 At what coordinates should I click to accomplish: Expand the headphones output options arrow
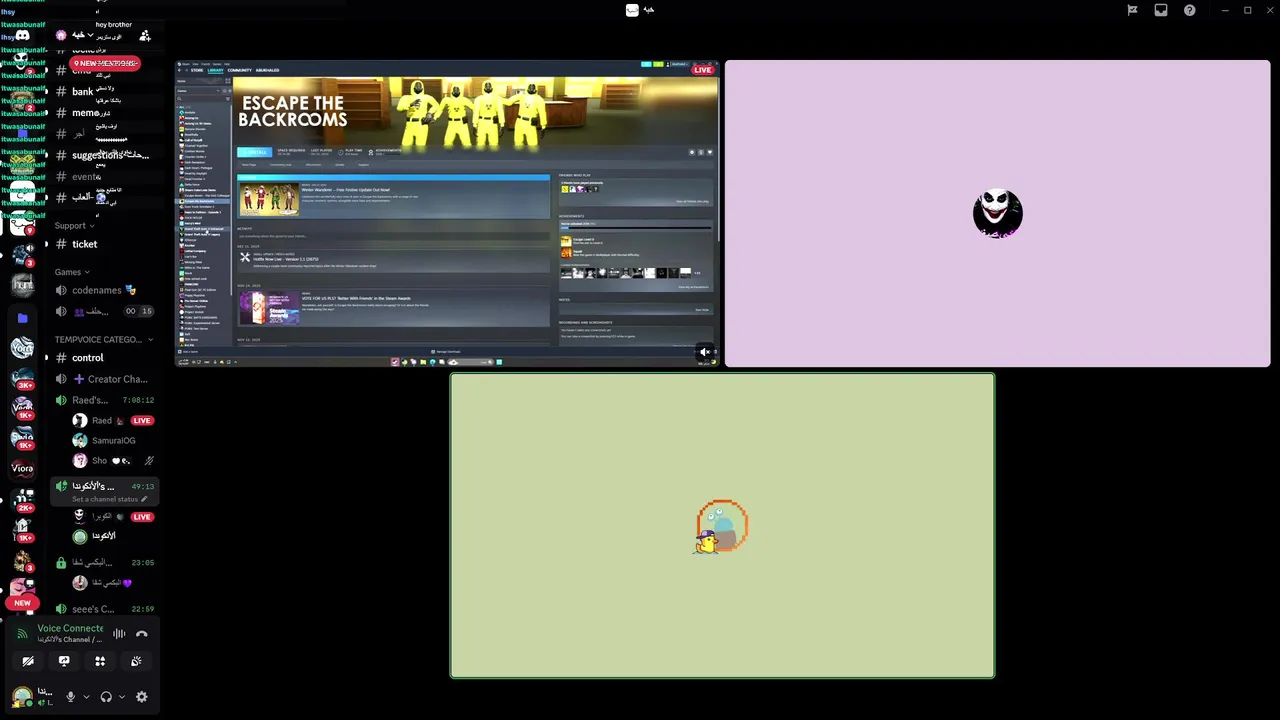click(122, 697)
